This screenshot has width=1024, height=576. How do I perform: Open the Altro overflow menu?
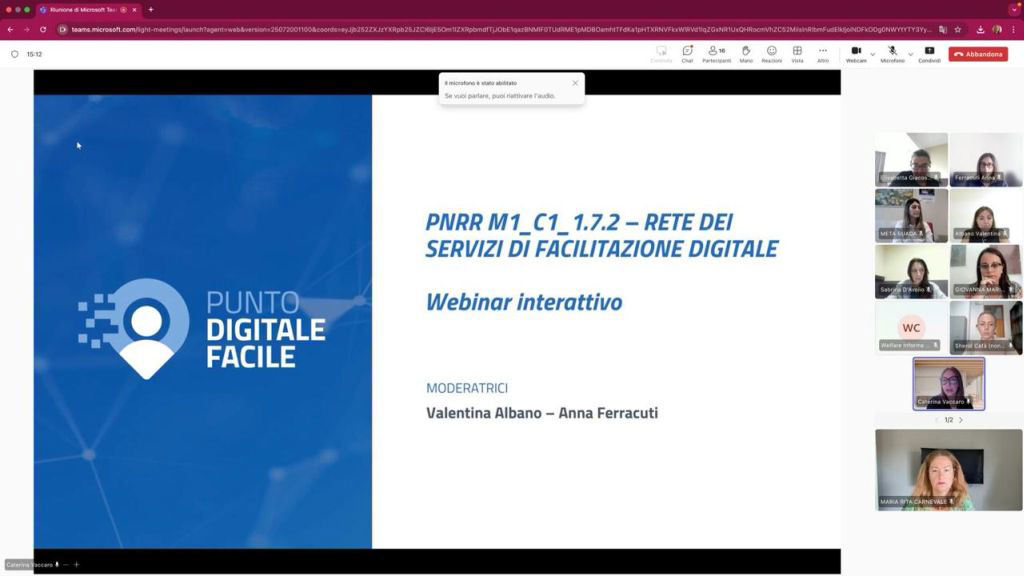[x=823, y=52]
